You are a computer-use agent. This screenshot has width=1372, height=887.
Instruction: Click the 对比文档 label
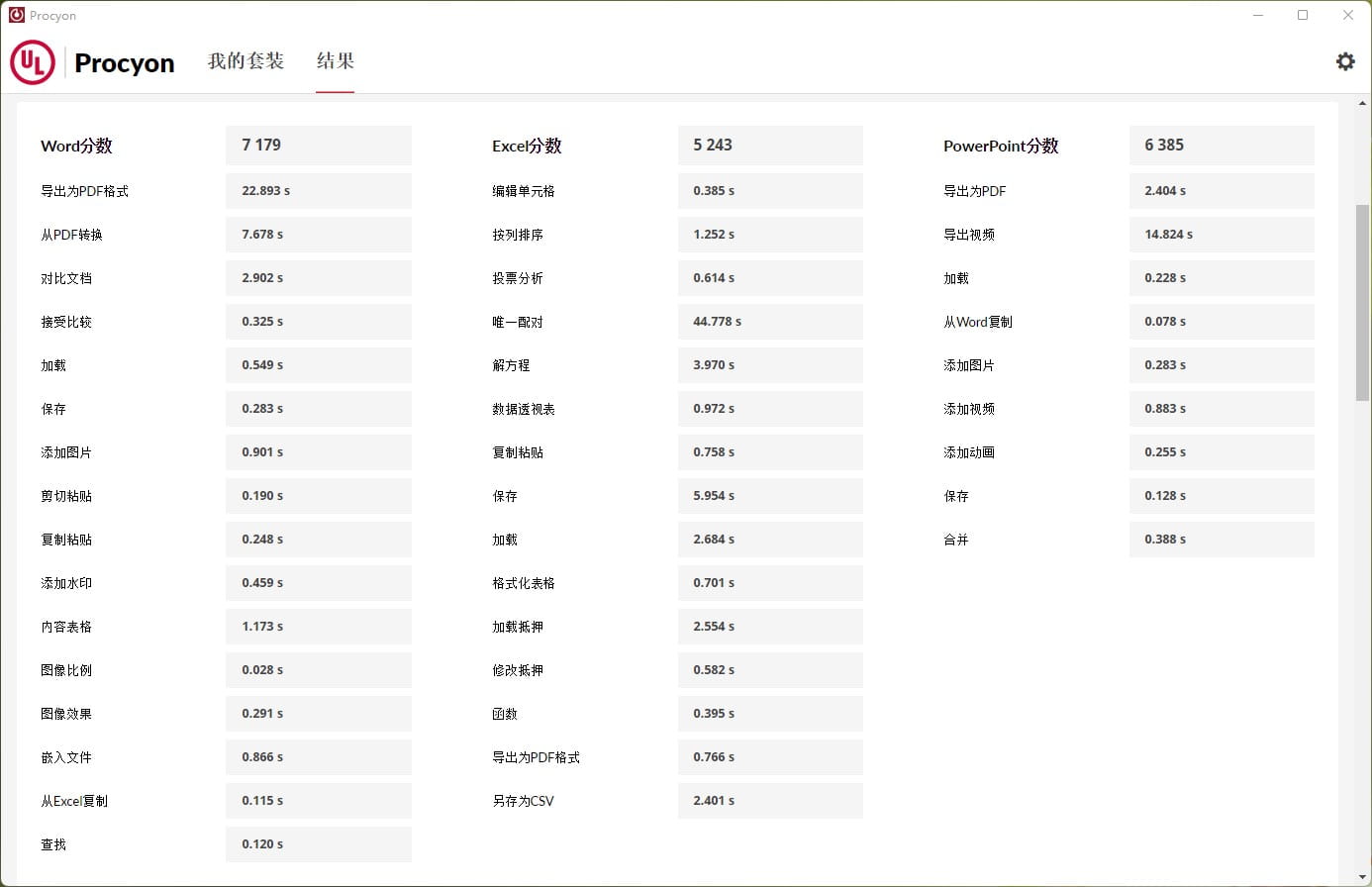pyautogui.click(x=66, y=278)
